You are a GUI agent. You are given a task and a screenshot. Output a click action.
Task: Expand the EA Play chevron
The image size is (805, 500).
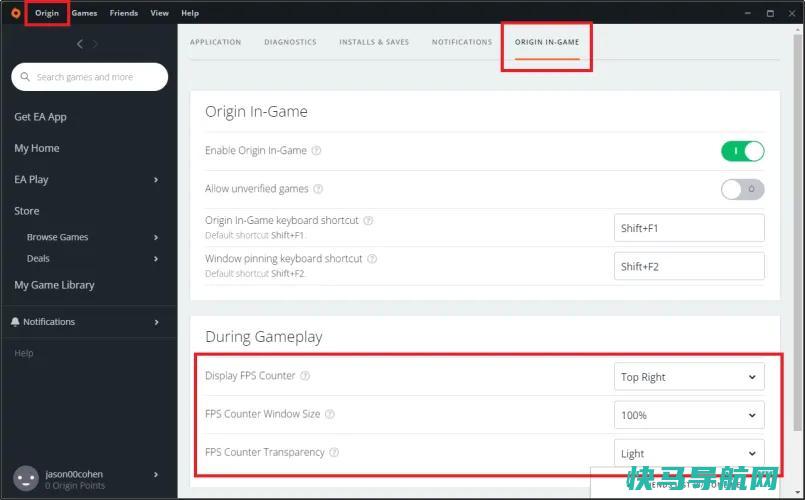click(x=156, y=180)
